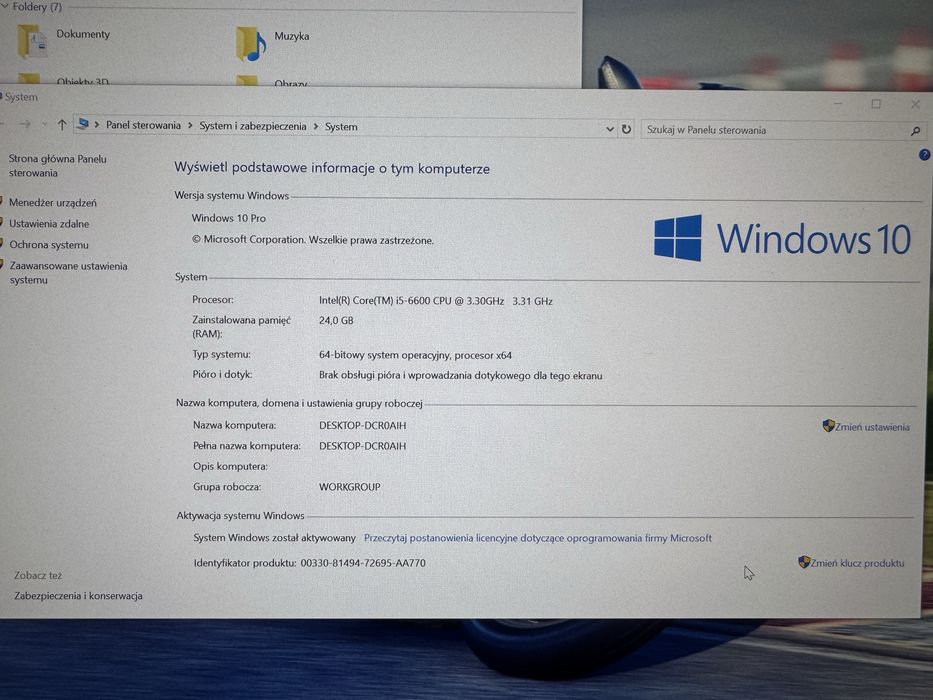Image resolution: width=933 pixels, height=700 pixels.
Task: Click the refresh icon beside the address bar
Action: pos(627,129)
